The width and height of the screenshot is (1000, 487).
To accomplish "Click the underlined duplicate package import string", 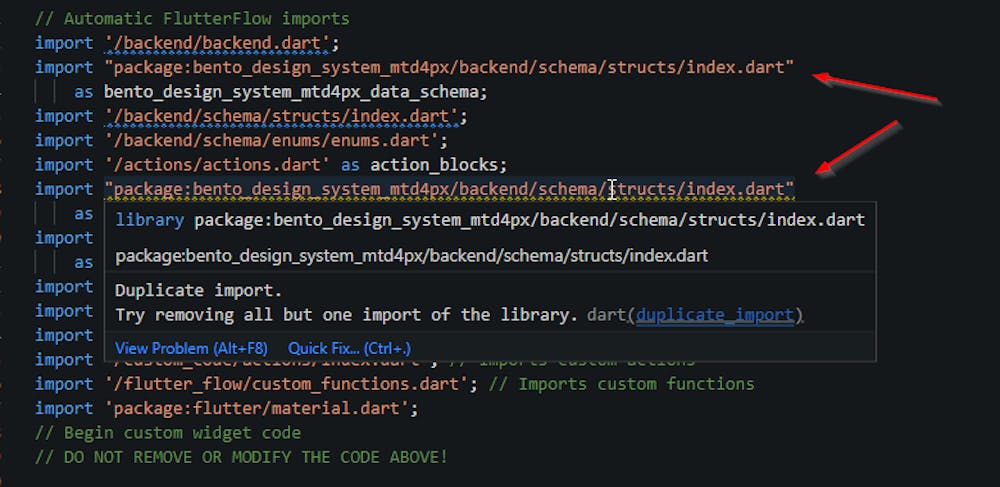I will tap(448, 189).
